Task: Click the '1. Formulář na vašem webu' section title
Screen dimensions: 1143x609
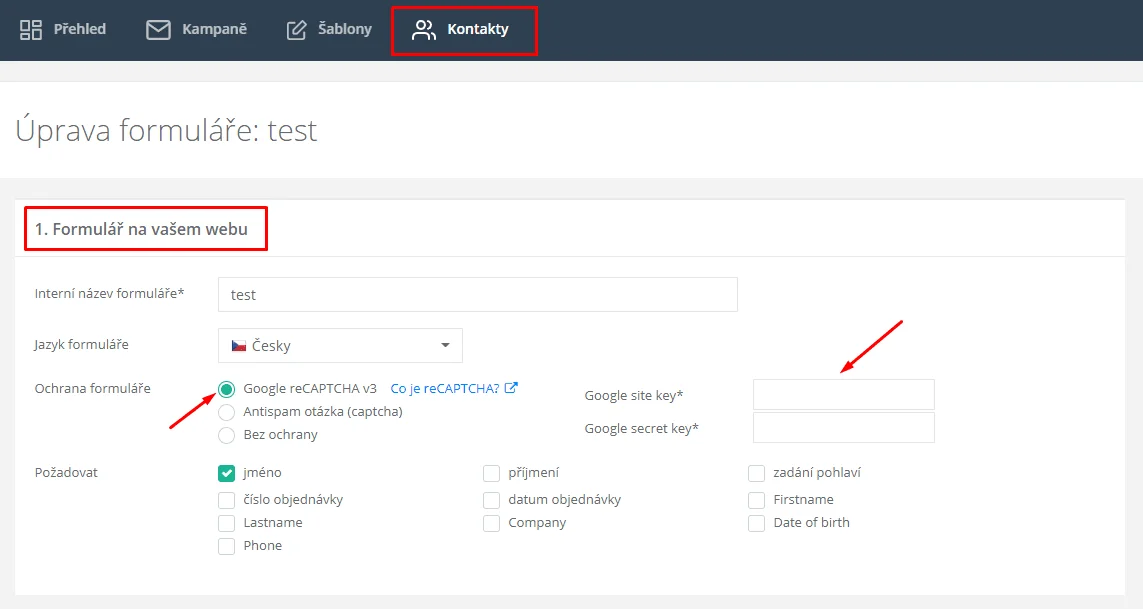Action: pyautogui.click(x=141, y=229)
